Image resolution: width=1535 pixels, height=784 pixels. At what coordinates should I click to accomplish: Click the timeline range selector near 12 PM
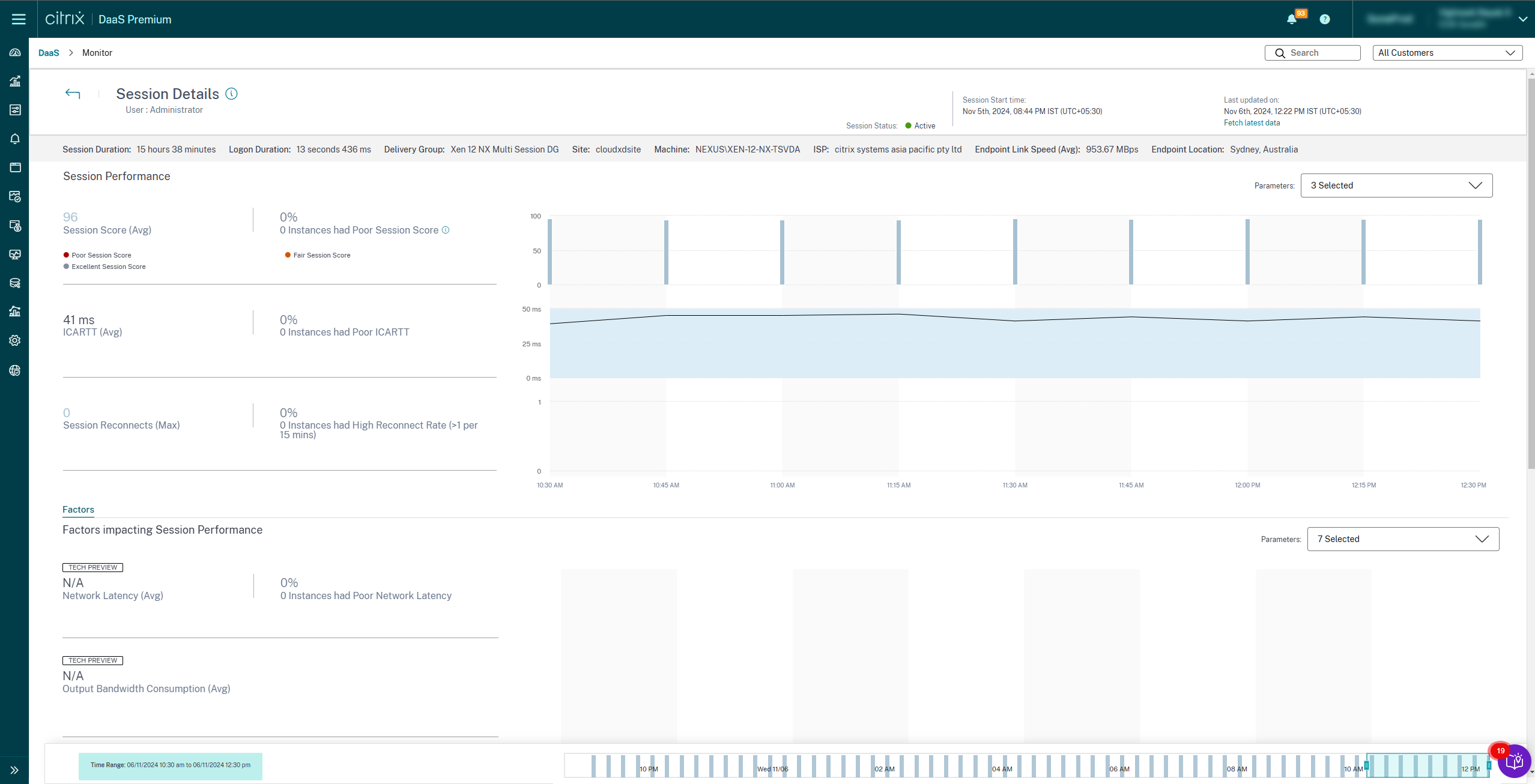pyautogui.click(x=1427, y=766)
